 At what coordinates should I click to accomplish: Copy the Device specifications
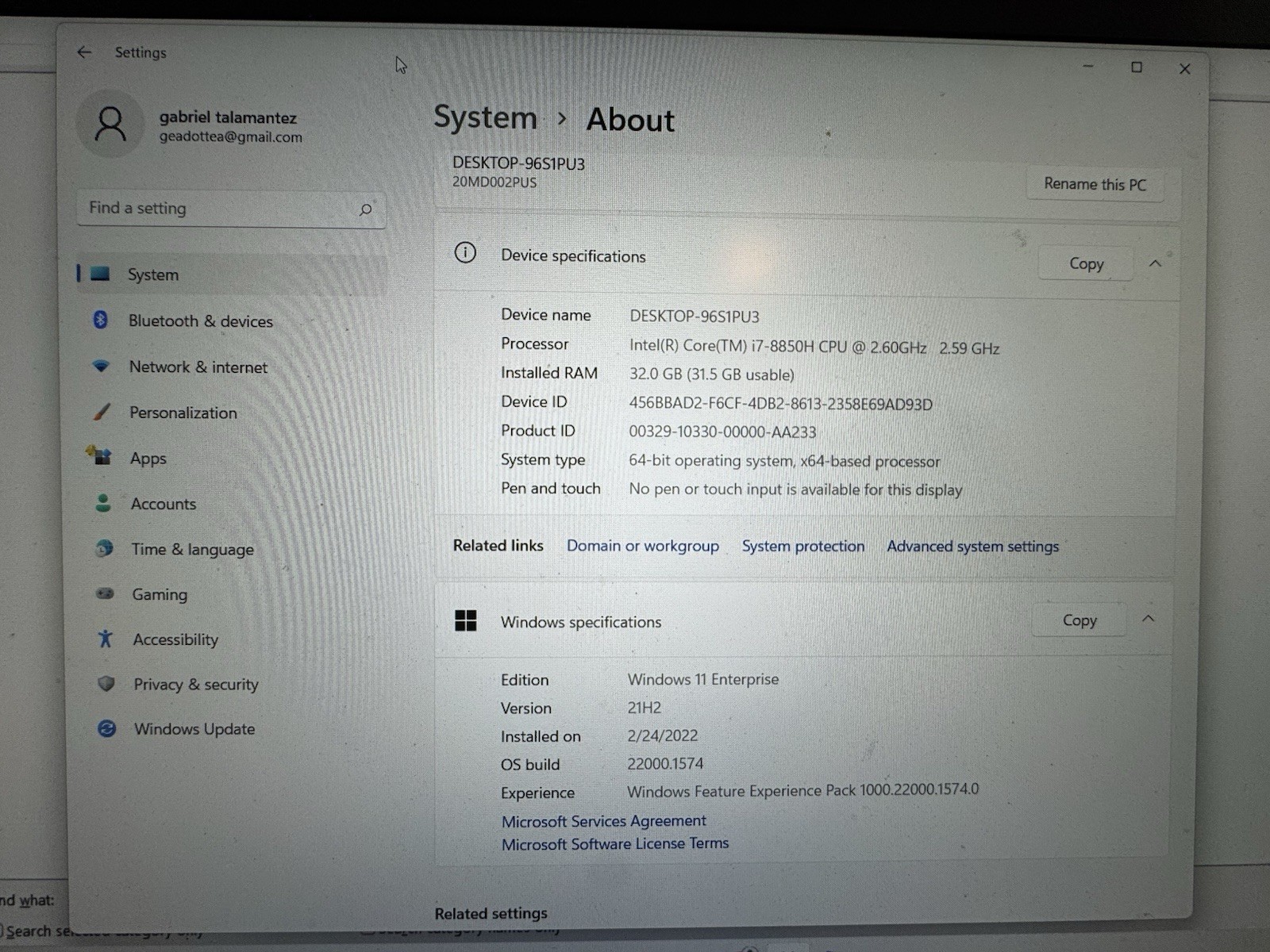click(1086, 263)
